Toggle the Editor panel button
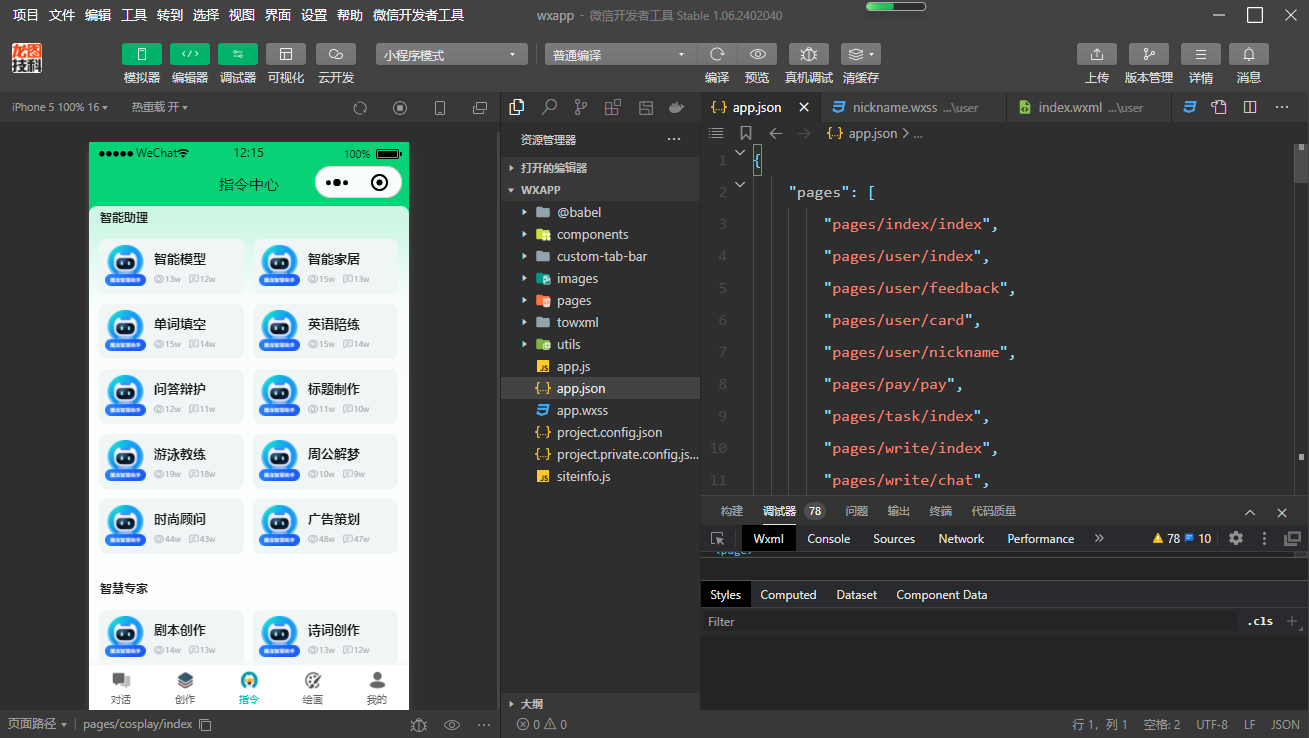 click(190, 54)
